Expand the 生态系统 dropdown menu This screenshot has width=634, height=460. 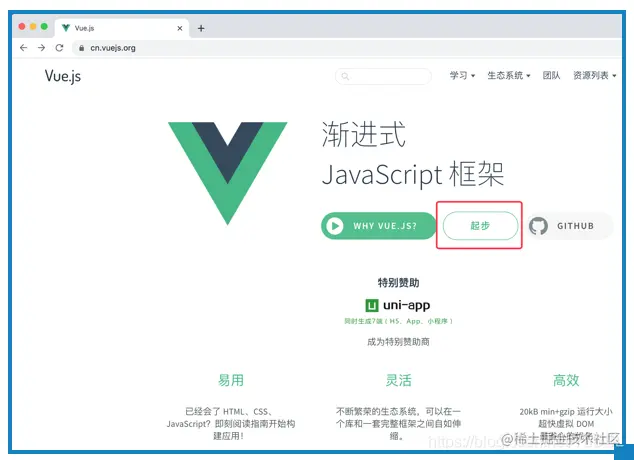point(509,76)
